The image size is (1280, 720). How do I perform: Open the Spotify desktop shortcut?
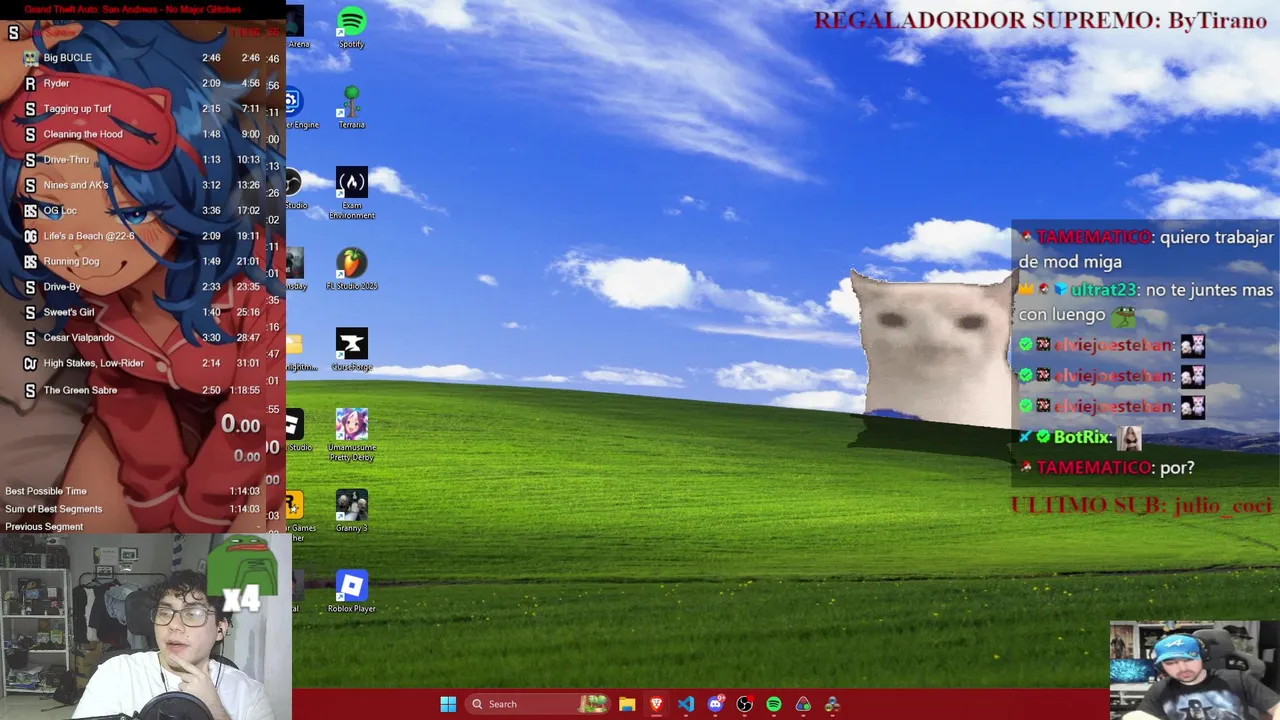click(x=351, y=27)
